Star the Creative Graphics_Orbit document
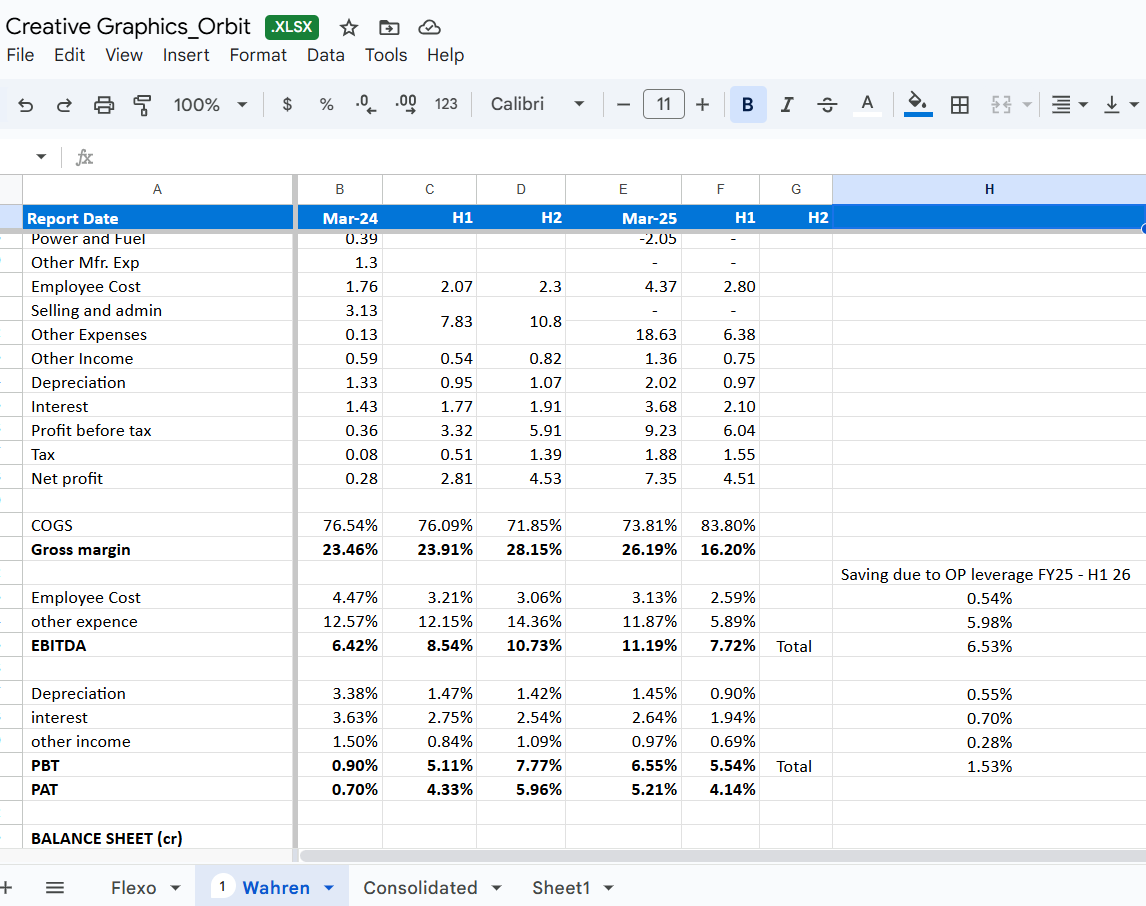 349,27
